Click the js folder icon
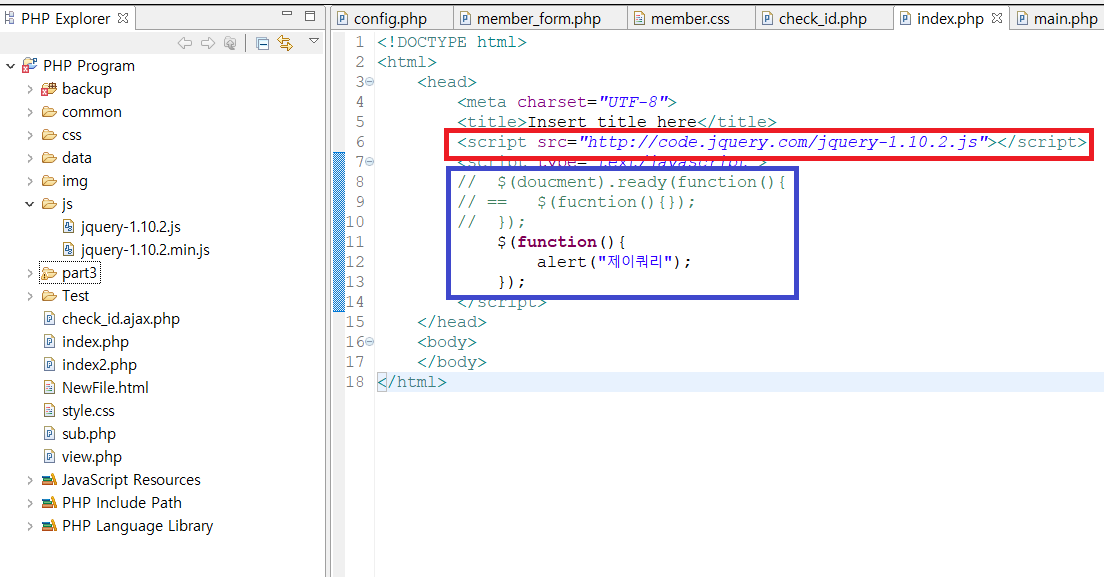Viewport: 1104px width, 577px height. pos(49,204)
